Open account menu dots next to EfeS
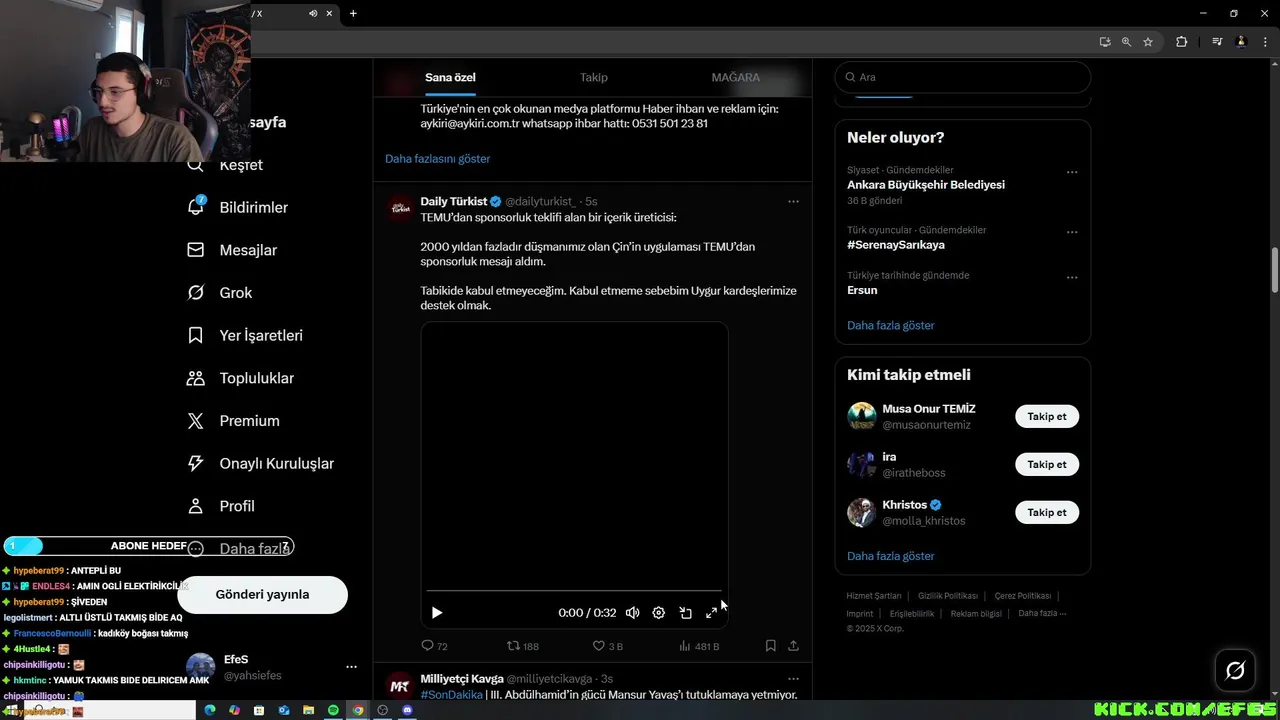 (x=351, y=667)
